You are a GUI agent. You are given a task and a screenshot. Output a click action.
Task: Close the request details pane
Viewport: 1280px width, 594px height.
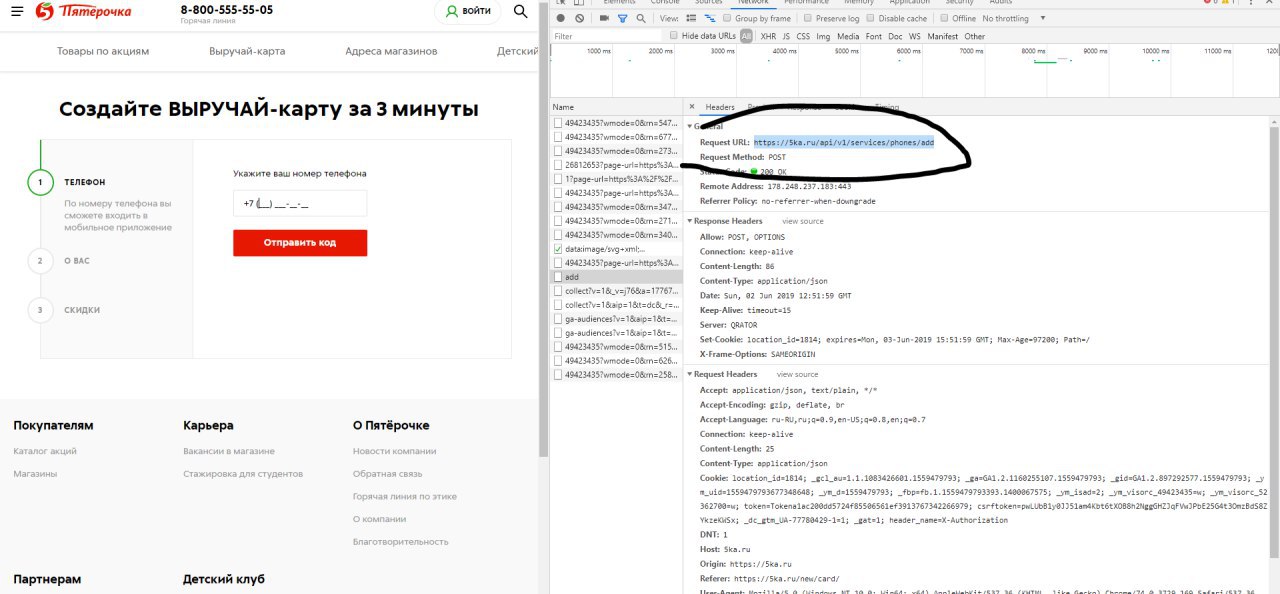coord(691,107)
